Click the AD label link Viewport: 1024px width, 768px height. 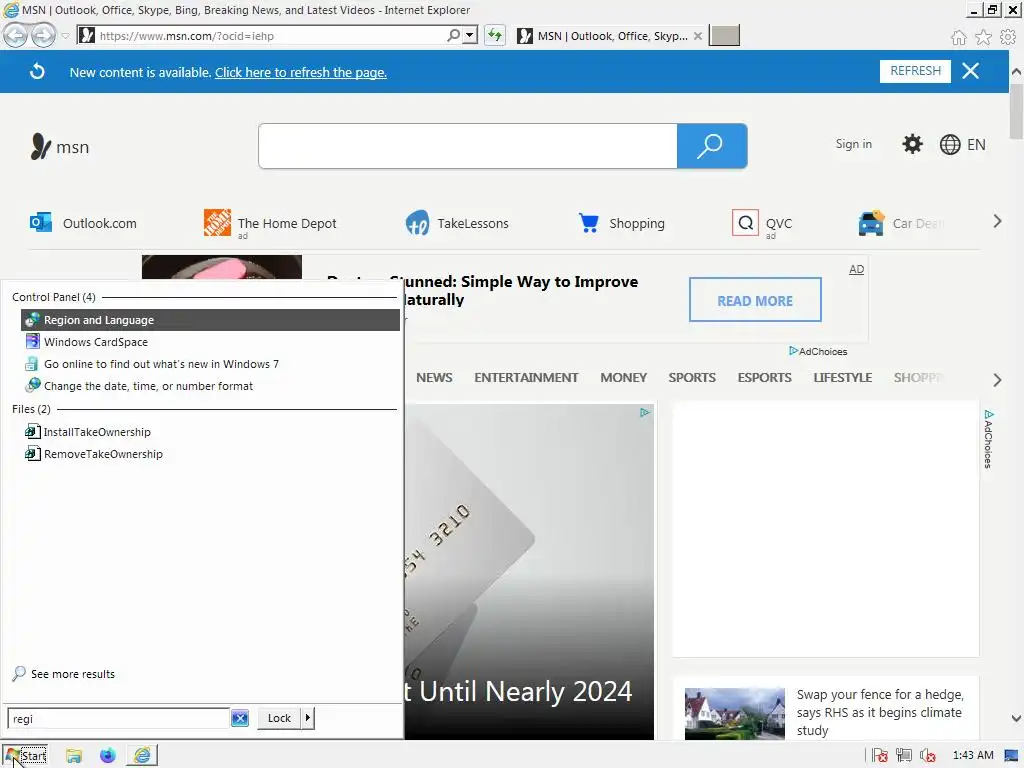click(856, 269)
